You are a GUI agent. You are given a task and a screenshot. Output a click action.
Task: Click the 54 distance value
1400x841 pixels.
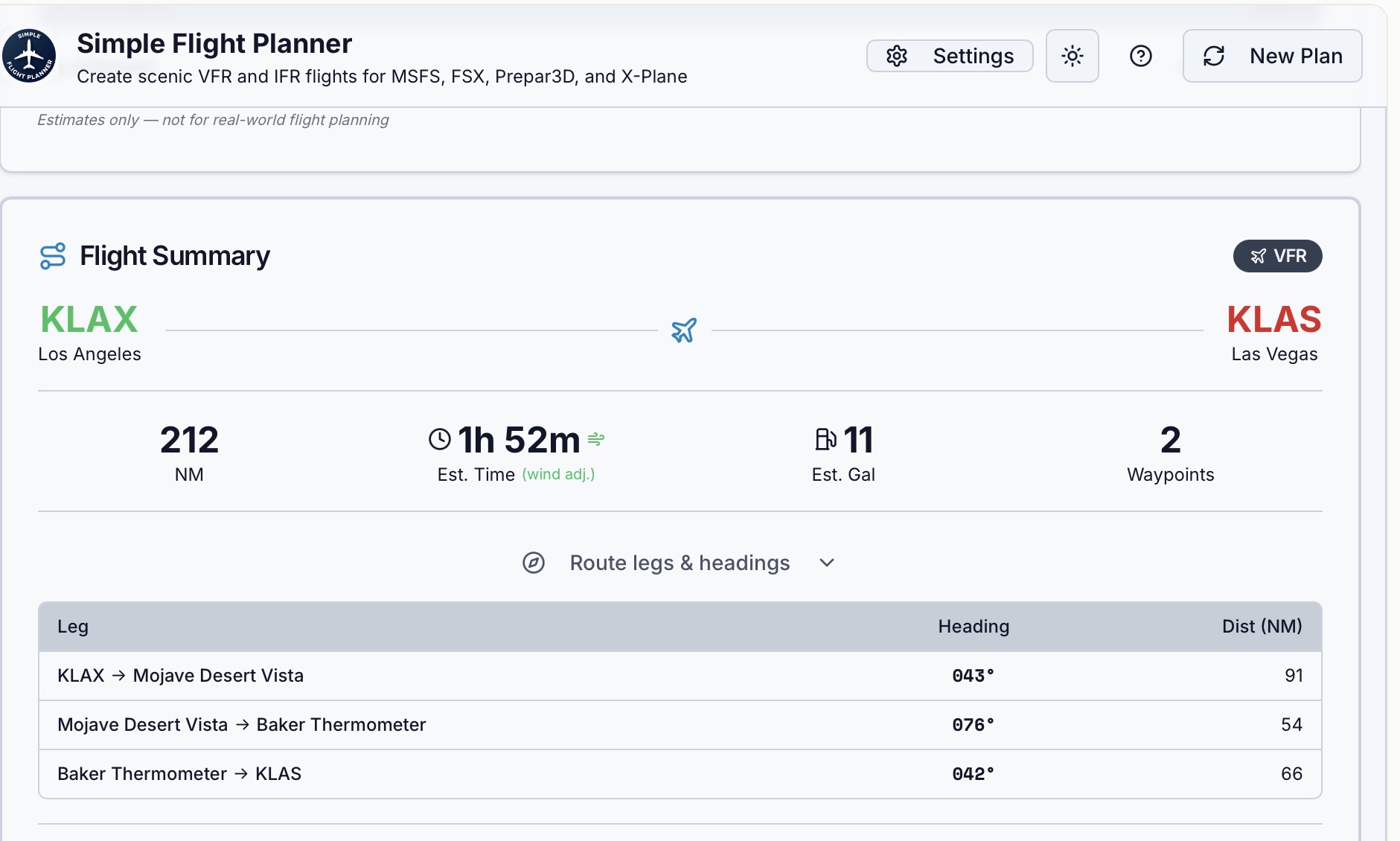[x=1292, y=725]
